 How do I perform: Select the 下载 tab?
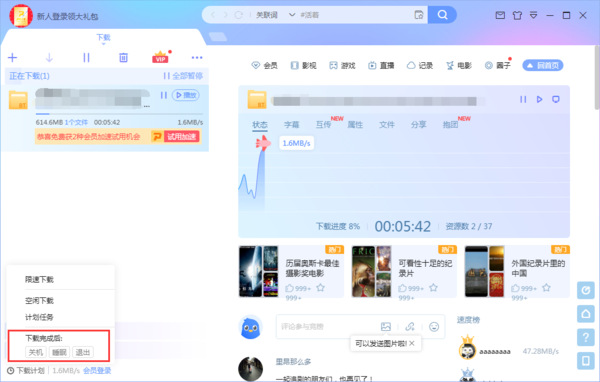tap(103, 37)
